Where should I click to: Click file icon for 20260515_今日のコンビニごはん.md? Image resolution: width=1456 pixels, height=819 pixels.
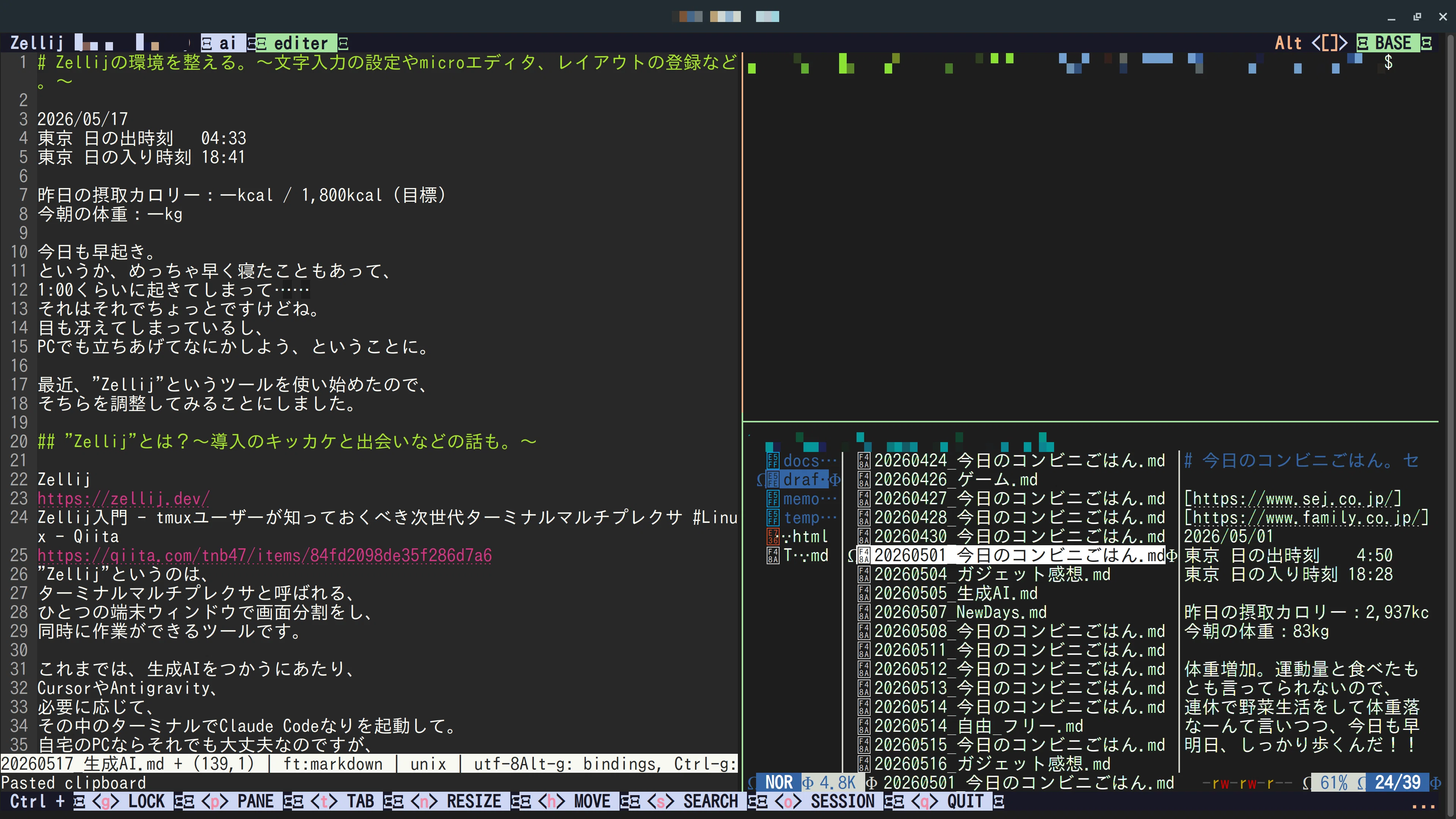coord(864,745)
